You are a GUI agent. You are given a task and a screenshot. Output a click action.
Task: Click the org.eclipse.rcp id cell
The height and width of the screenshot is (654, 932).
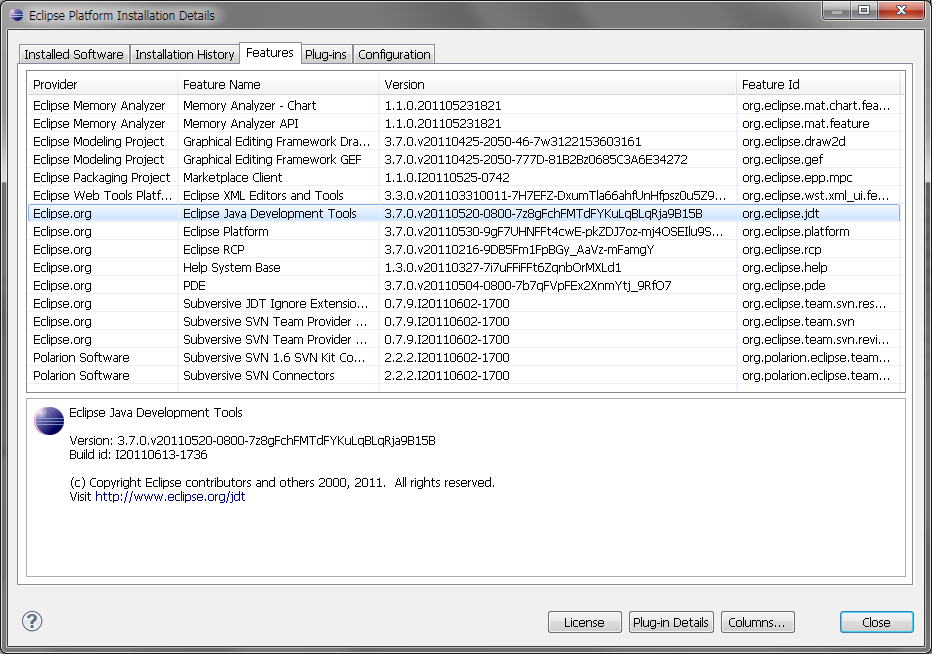click(x=782, y=249)
